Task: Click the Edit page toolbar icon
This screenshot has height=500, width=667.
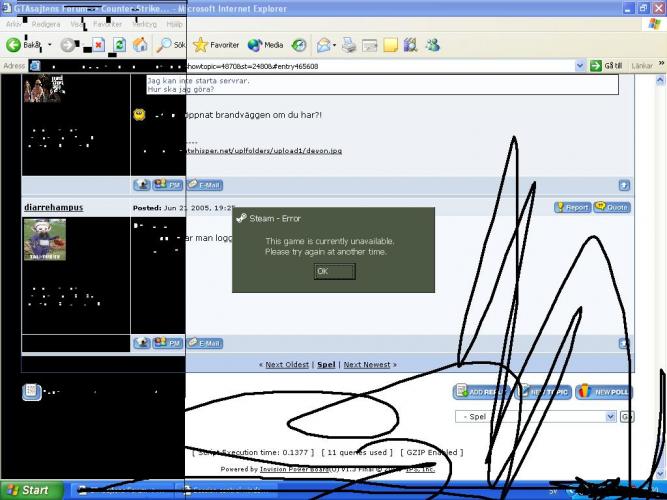Action: [369, 45]
